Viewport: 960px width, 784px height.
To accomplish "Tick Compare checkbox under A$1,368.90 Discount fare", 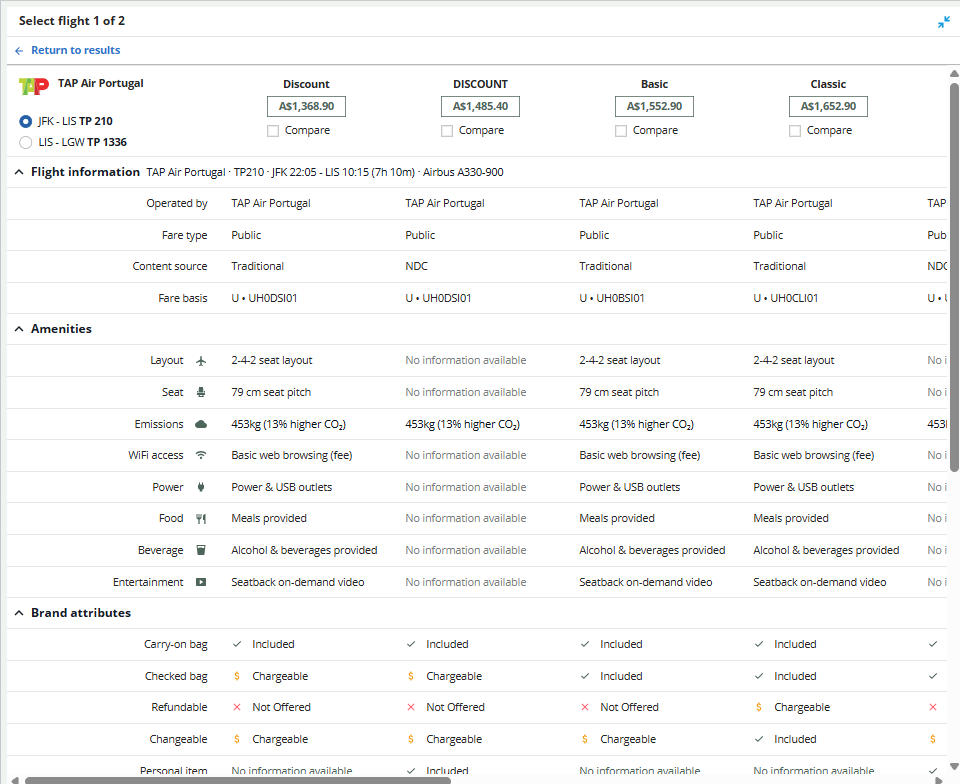I will [274, 131].
